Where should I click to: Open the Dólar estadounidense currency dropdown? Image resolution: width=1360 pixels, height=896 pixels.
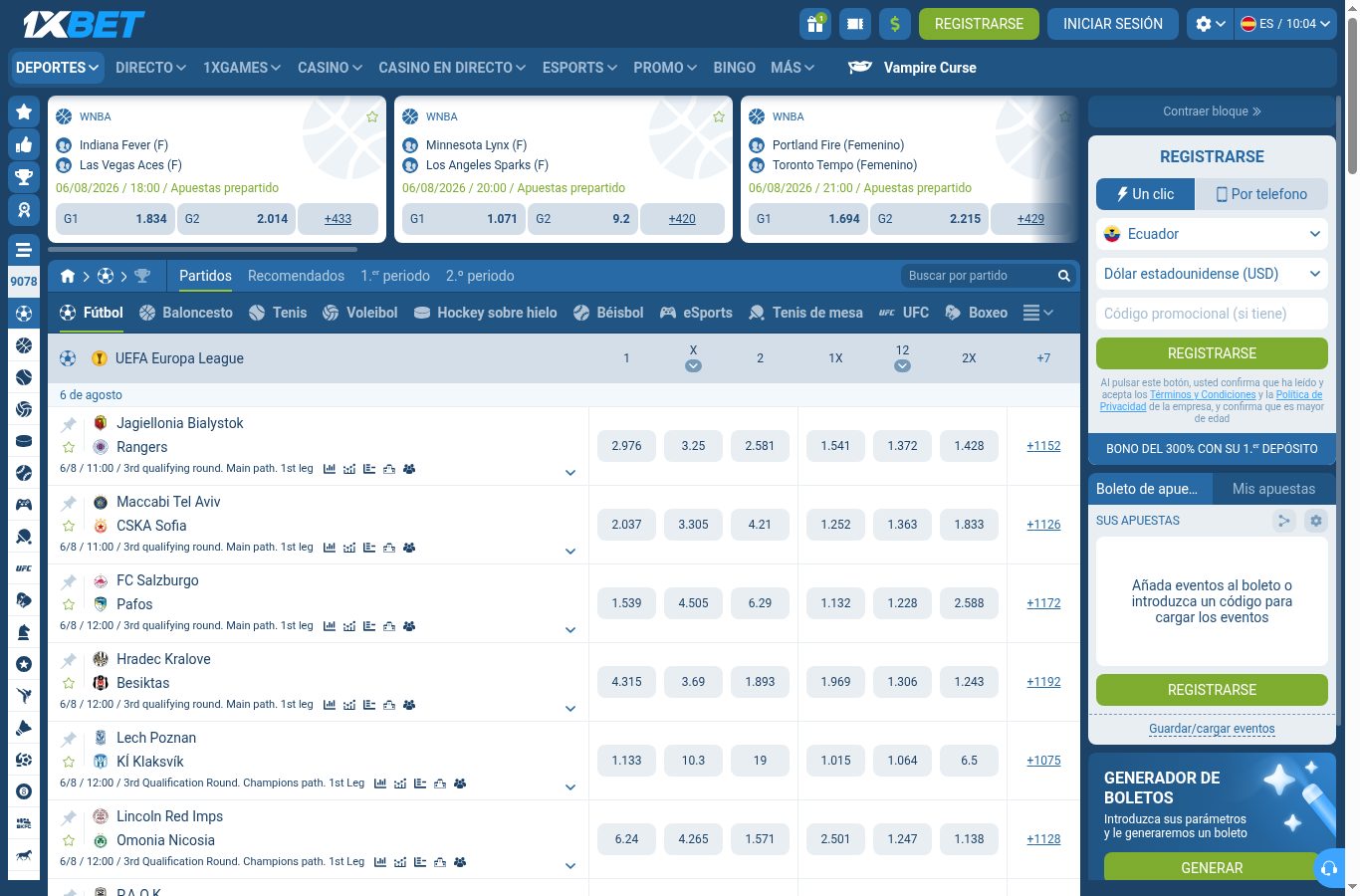(1212, 274)
